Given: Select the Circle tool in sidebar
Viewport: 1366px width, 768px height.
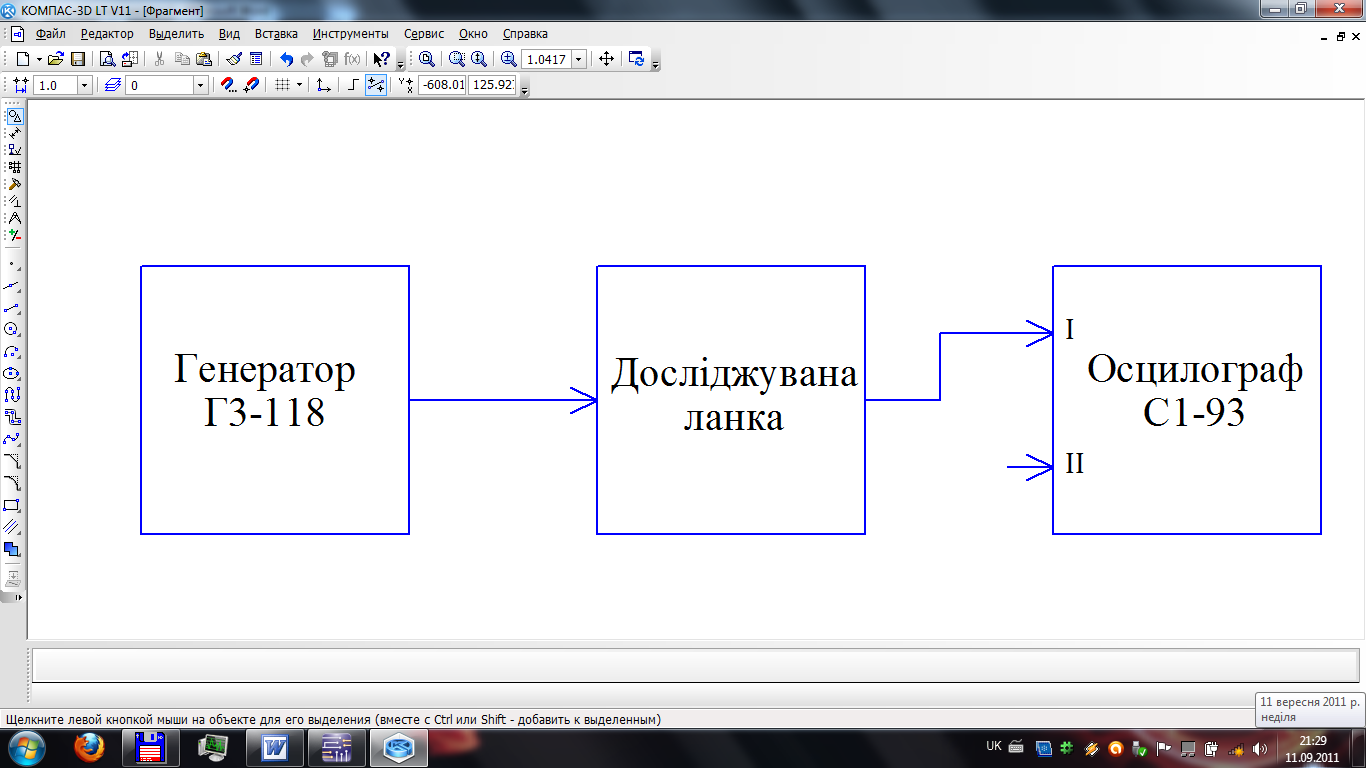Looking at the screenshot, I should coord(12,329).
